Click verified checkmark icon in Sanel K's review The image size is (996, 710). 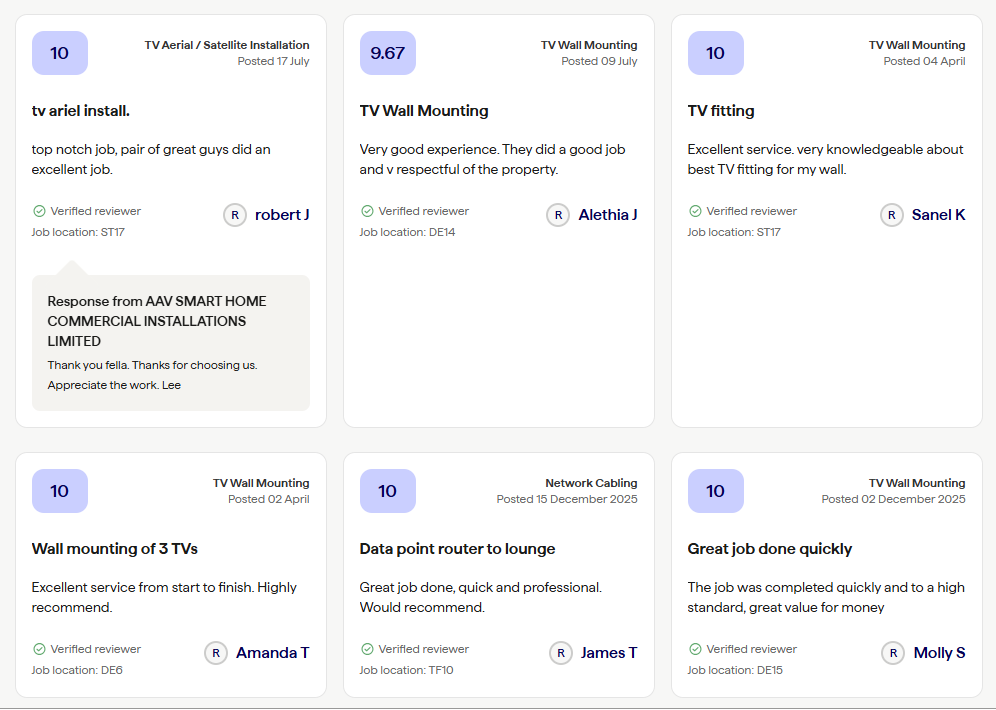click(x=695, y=211)
